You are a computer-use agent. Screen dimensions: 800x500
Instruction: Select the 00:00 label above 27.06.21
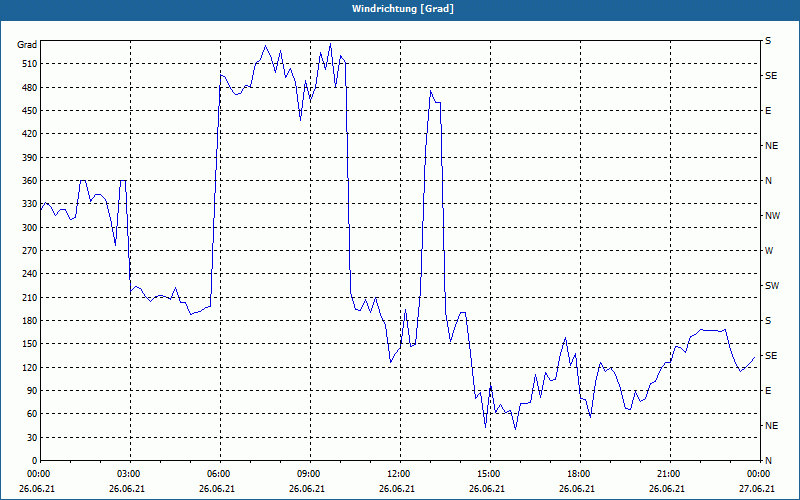coord(757,474)
